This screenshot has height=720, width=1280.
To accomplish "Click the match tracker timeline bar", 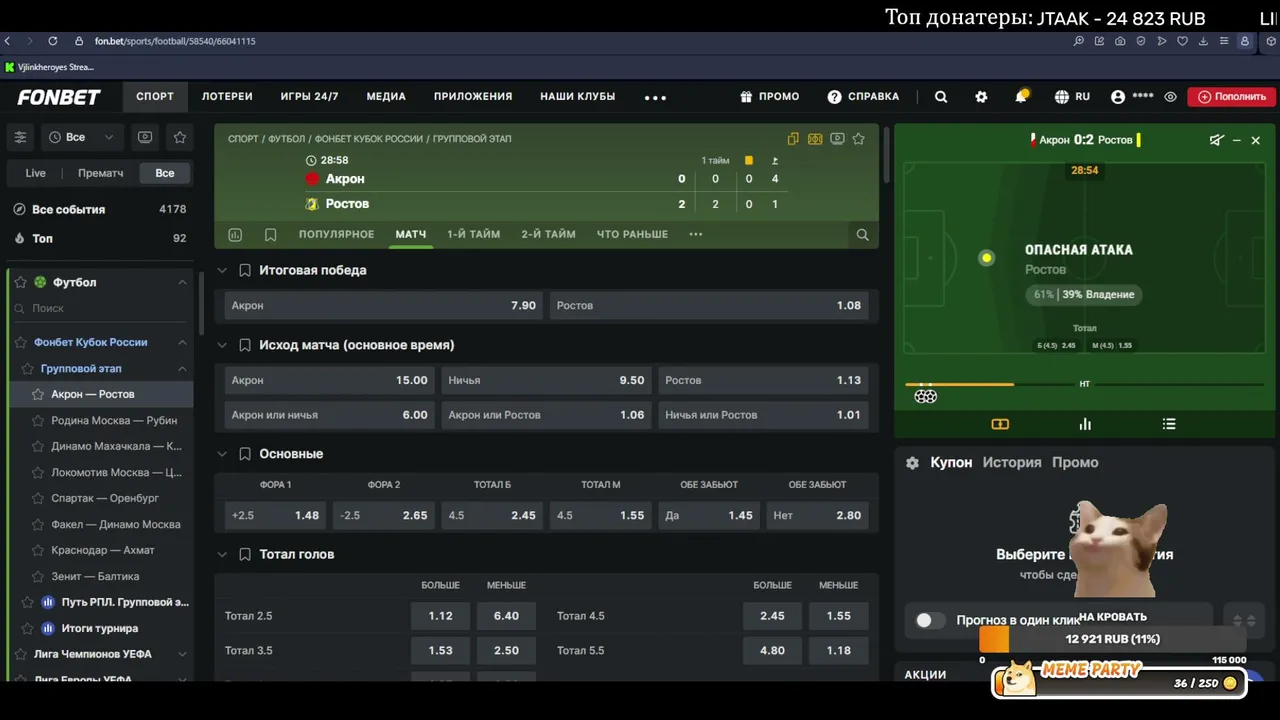I will click(1084, 384).
